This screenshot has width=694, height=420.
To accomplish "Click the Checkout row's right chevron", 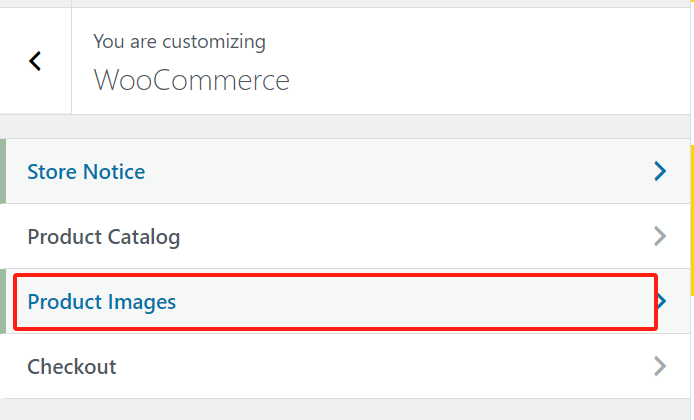I will 659,366.
